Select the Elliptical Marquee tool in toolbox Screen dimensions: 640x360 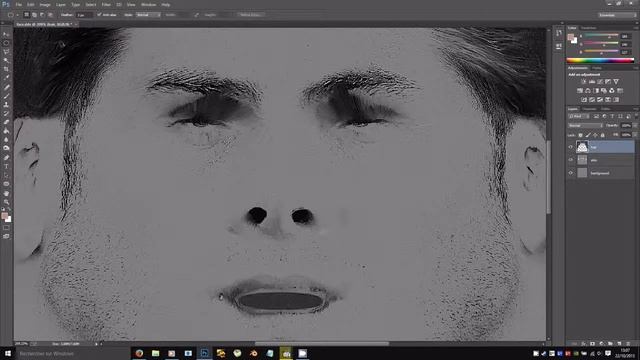click(x=6, y=43)
